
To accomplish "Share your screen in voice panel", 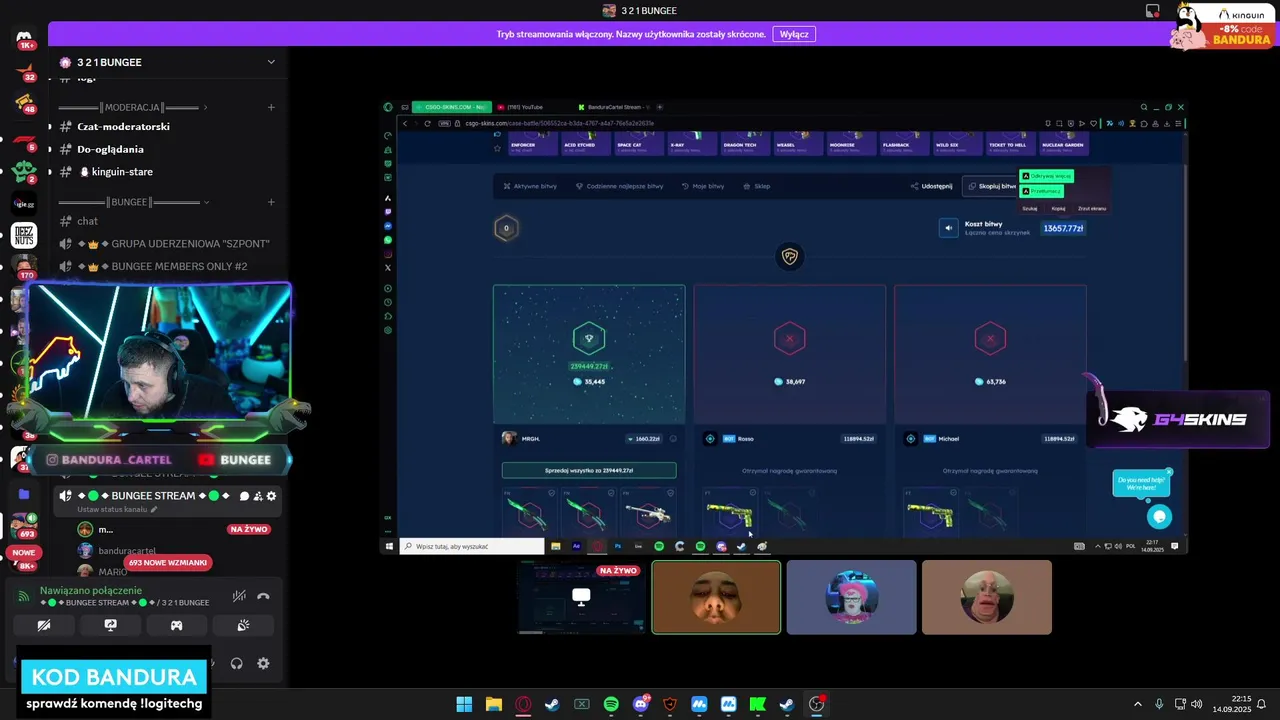I will coord(110,625).
